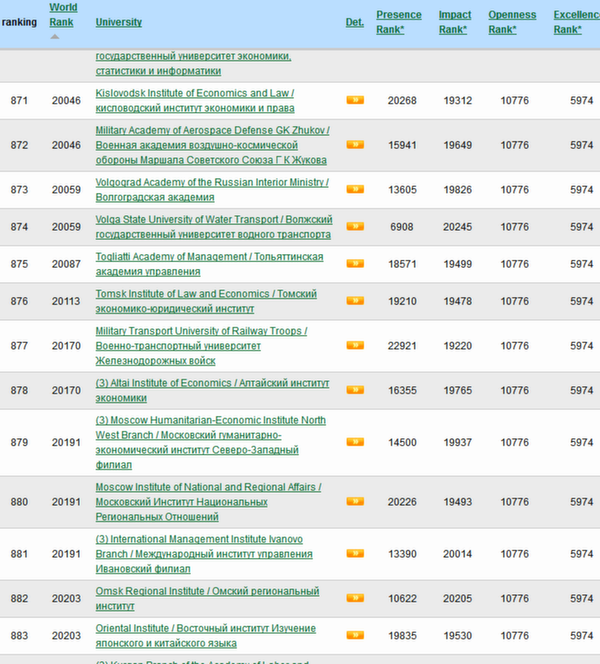Viewport: 600px width, 664px height.
Task: Select presence rank value 20268
Action: [402, 100]
